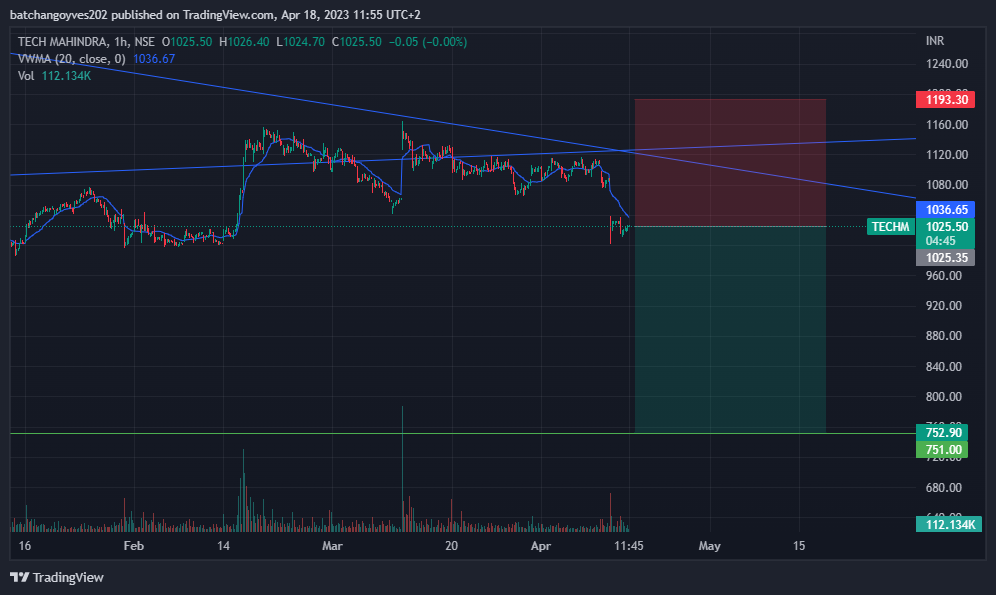This screenshot has height=595, width=996.
Task: Click the 1240.00 price axis tick
Action: coord(946,64)
